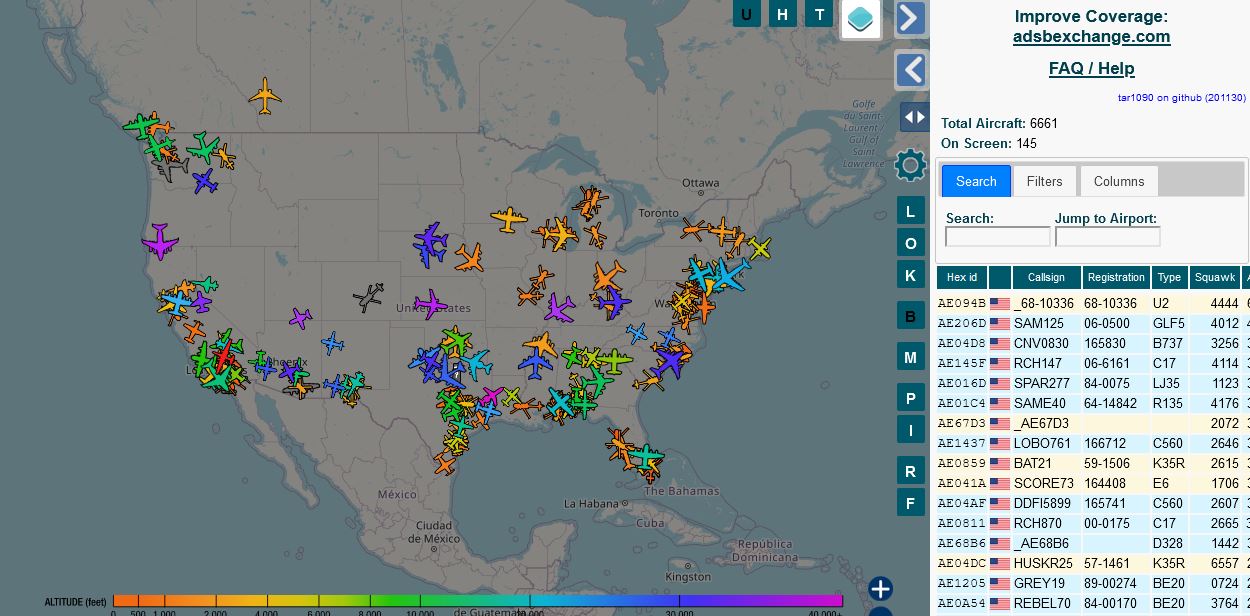Open the Columns tab
Viewport: 1250px width, 616px height.
tap(1119, 181)
